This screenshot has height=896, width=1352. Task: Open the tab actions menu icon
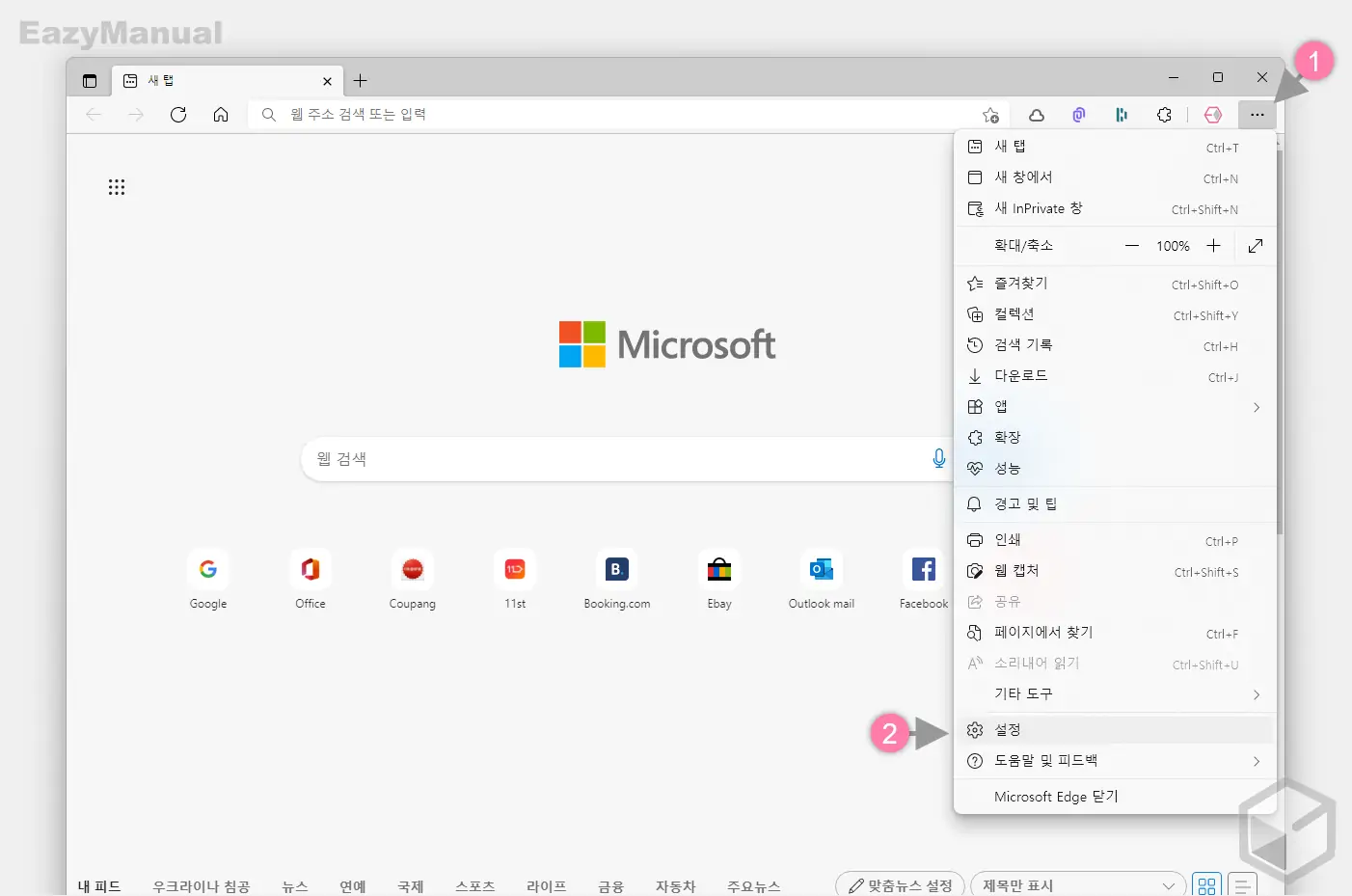[x=90, y=81]
